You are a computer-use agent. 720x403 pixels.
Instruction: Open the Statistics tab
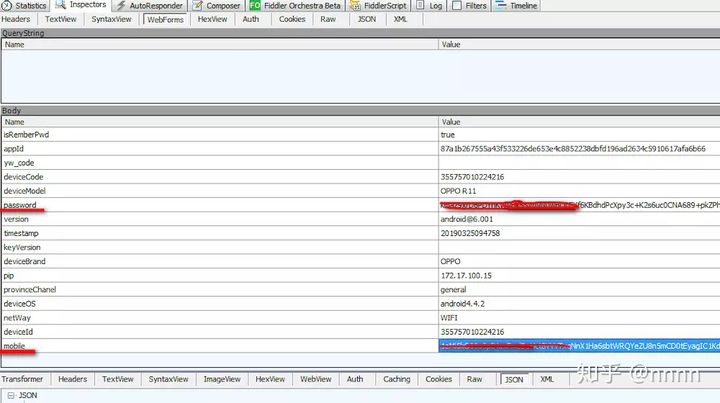(25, 6)
